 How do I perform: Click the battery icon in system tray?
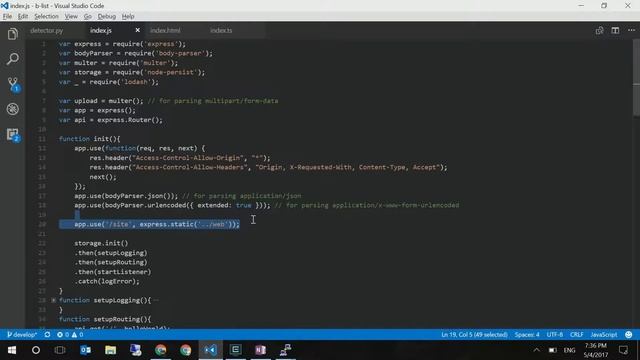point(552,350)
